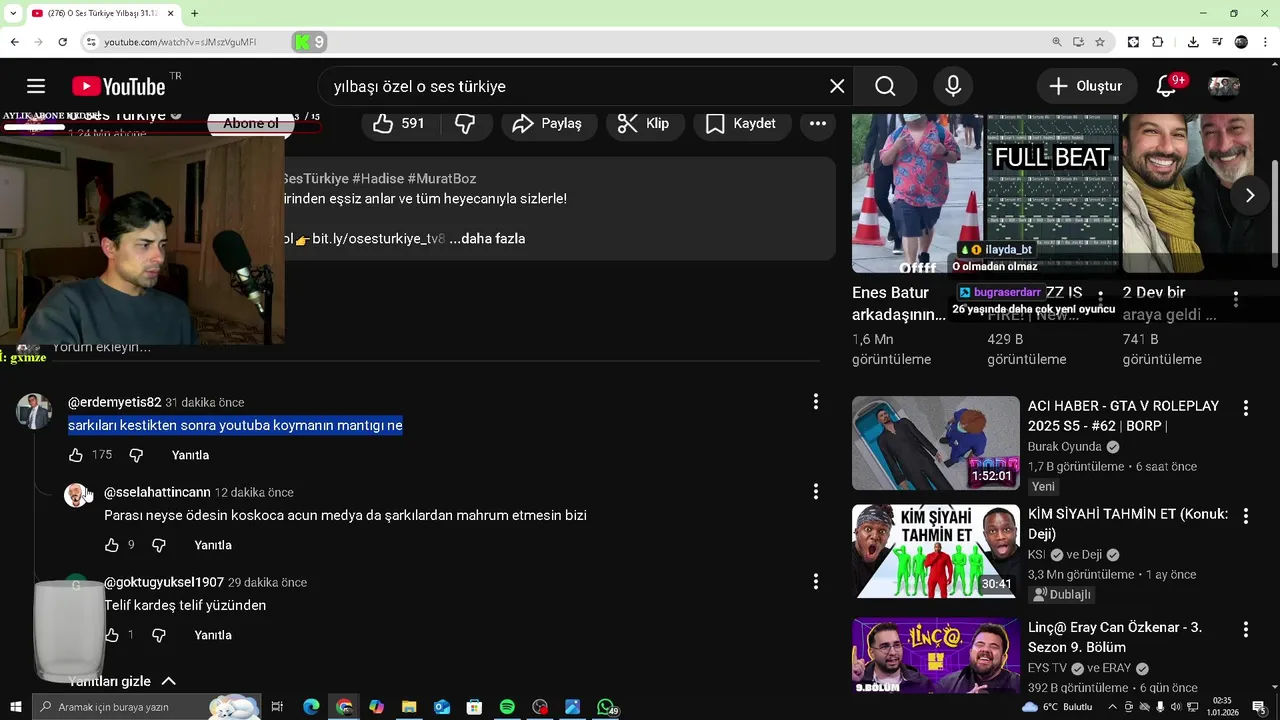Go back with browser back arrow
The image size is (1280, 720).
(14, 42)
